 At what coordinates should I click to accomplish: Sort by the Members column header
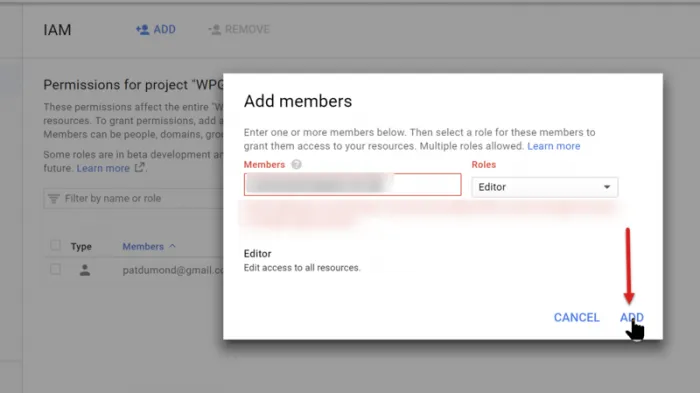143,247
